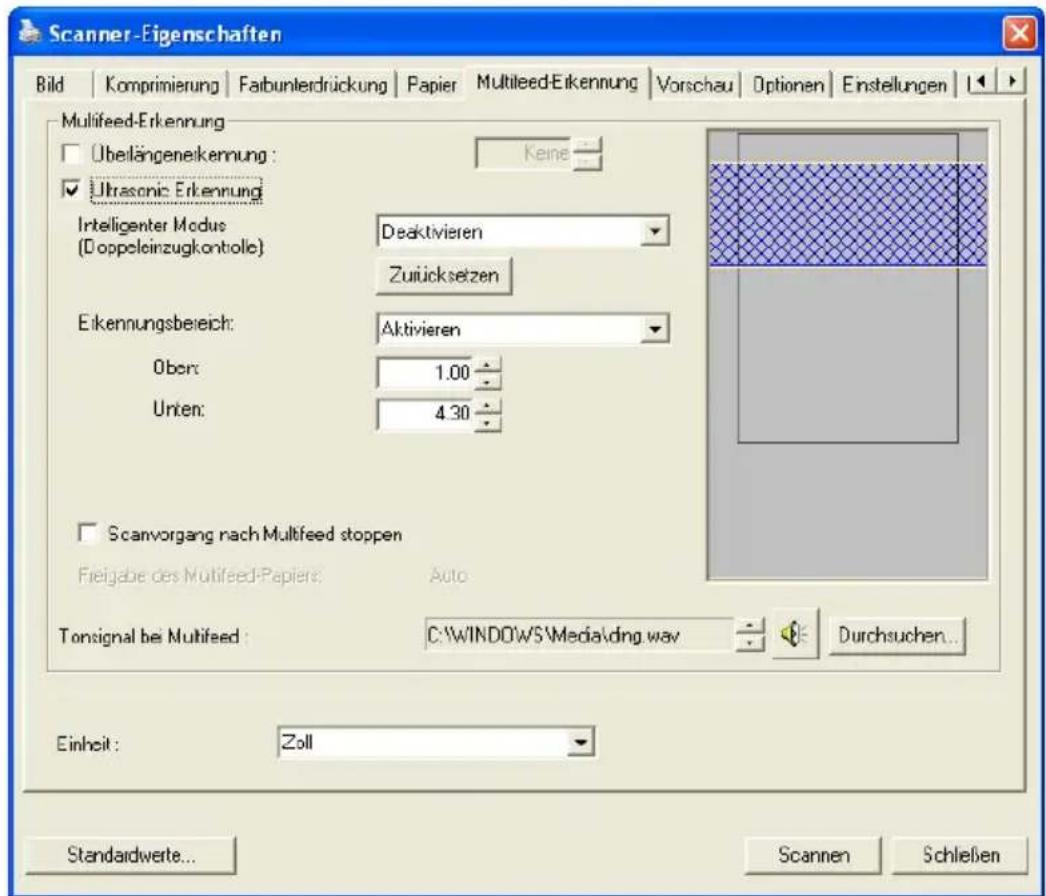Click the Standardwerte button
1046x896 pixels.
coord(131,855)
